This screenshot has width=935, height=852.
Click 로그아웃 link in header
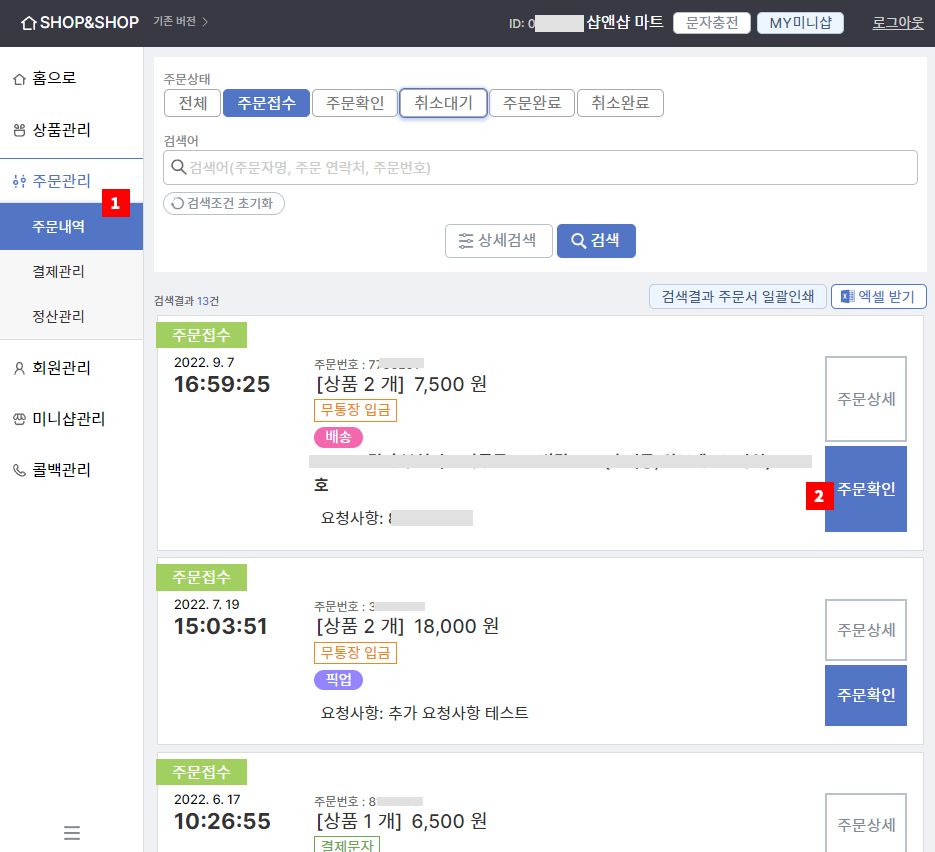[898, 23]
